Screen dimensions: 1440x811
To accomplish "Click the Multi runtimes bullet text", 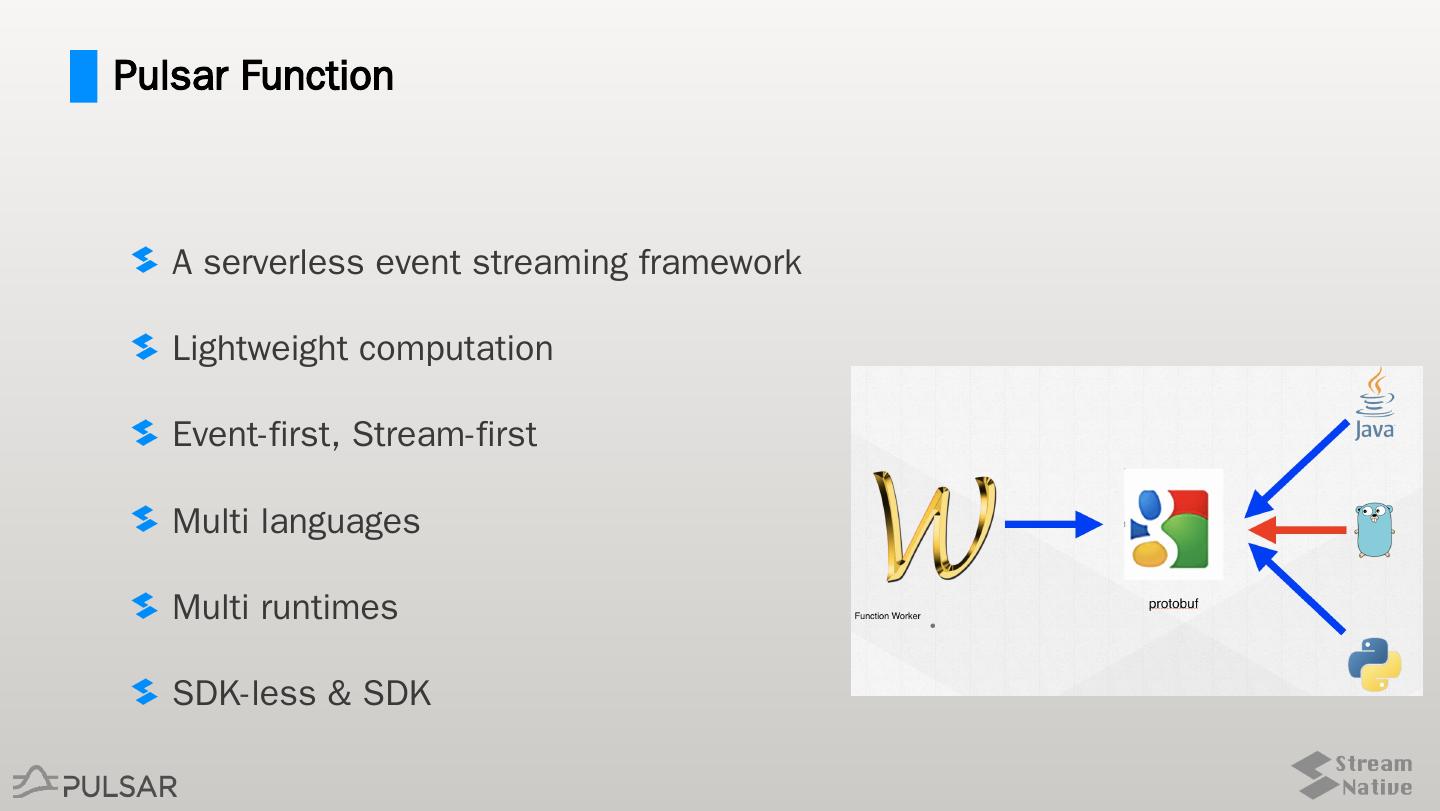I will (285, 607).
